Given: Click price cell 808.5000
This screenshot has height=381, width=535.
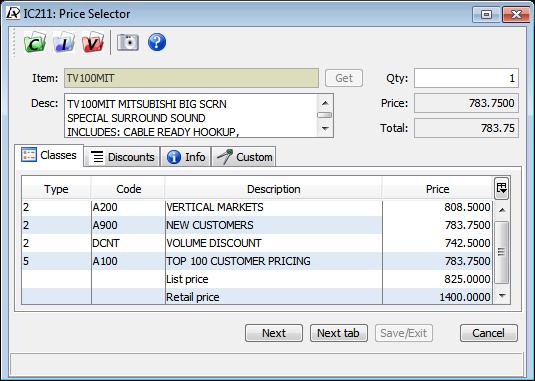Looking at the screenshot, I should pyautogui.click(x=437, y=207).
